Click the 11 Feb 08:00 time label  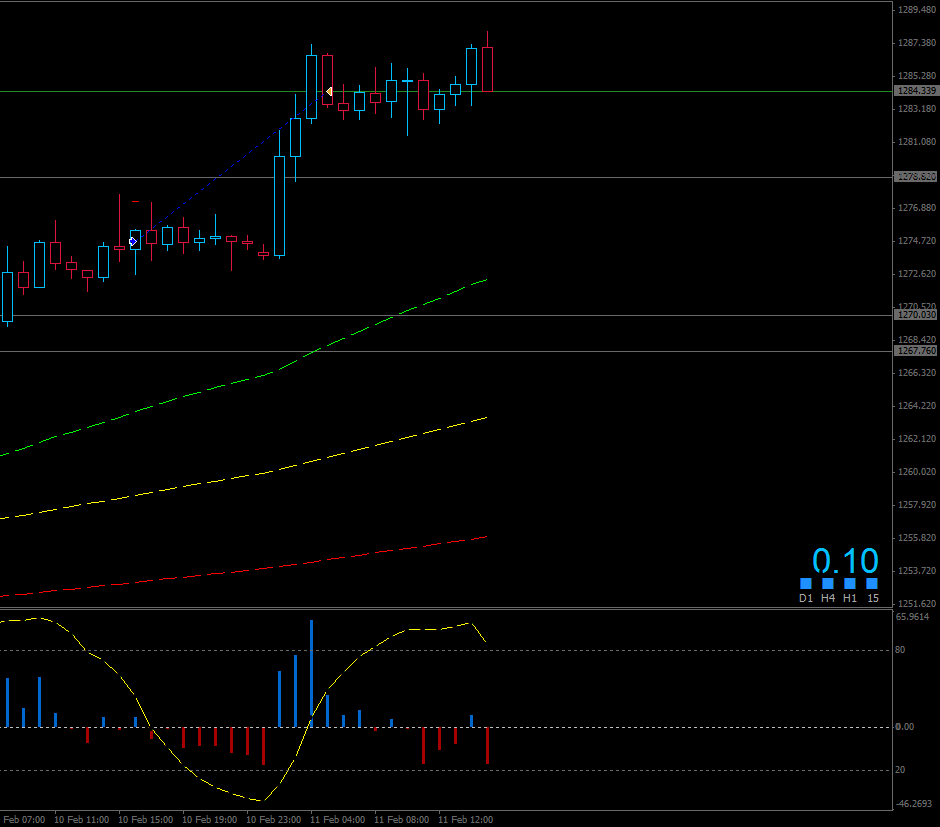[402, 819]
